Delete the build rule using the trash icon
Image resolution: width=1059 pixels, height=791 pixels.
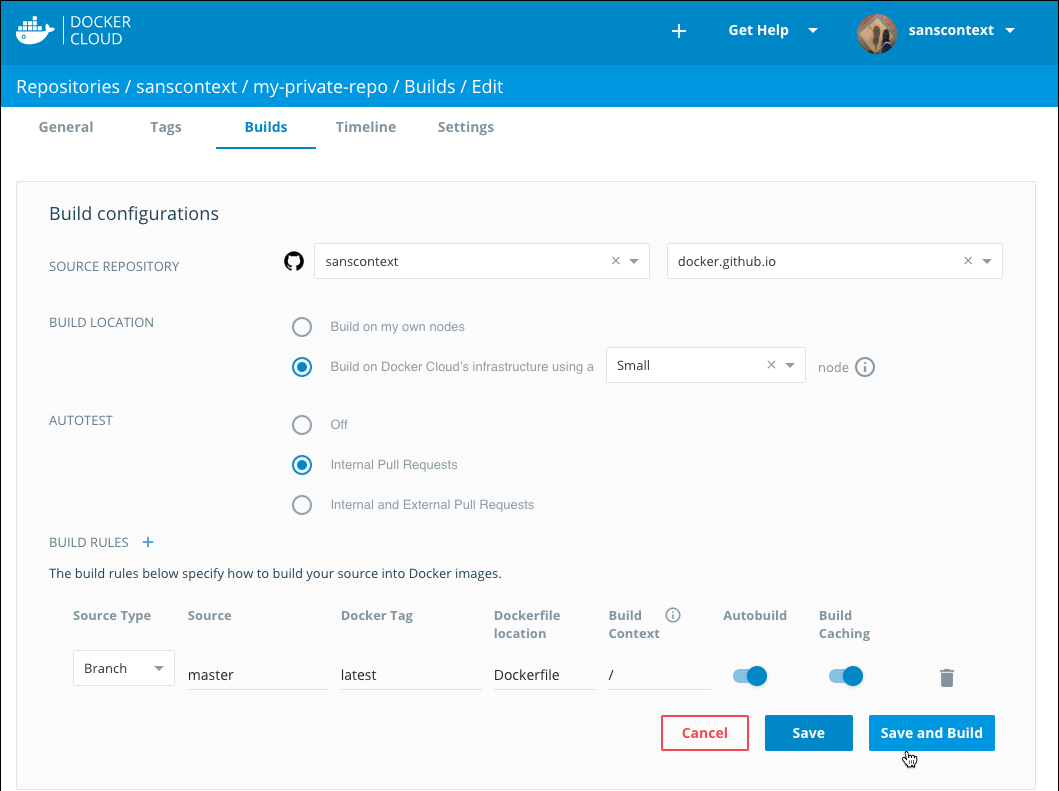point(946,676)
